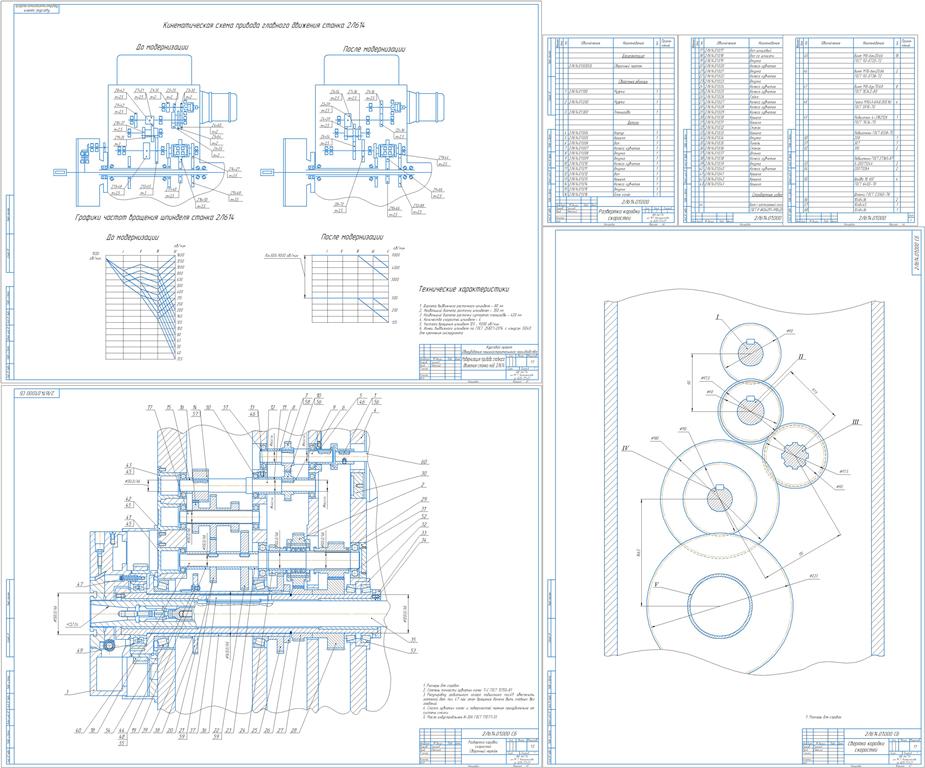The image size is (925, 768).
Task: Select 'После модернизации' heading above right kinematic scheme
Action: coord(374,50)
